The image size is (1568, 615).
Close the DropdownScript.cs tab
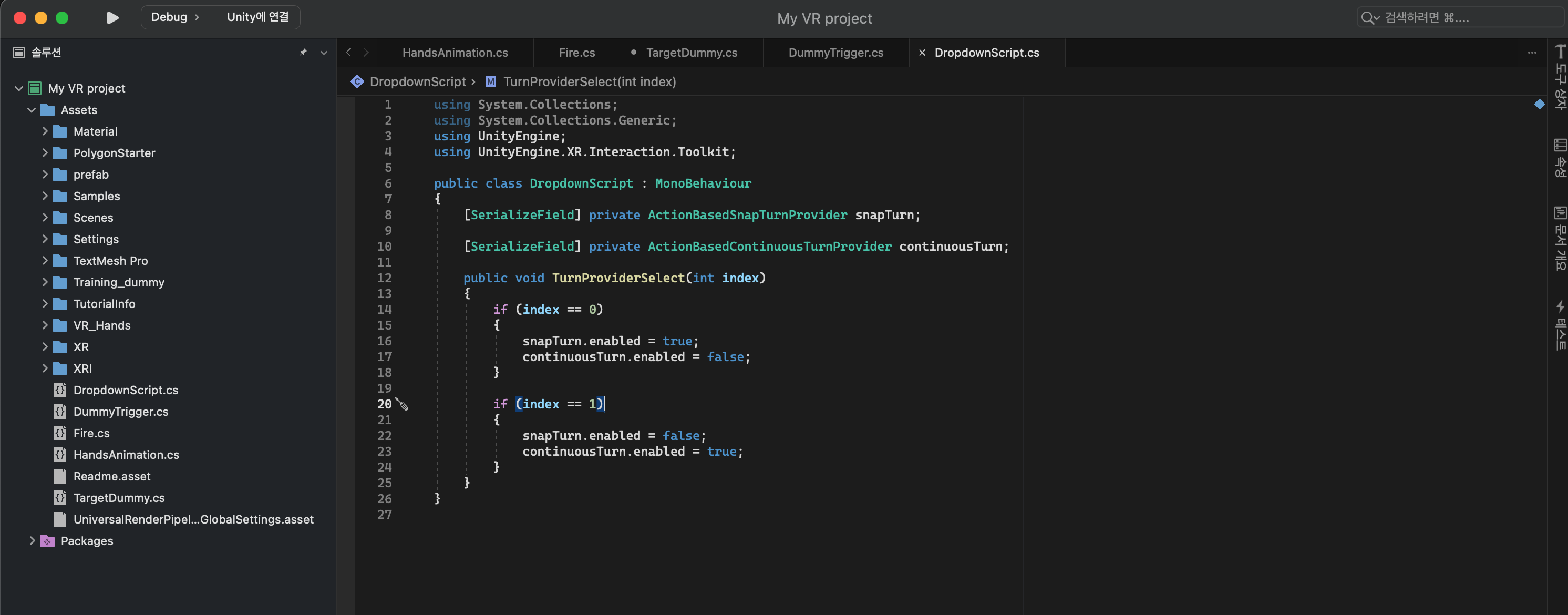pyautogui.click(x=922, y=53)
